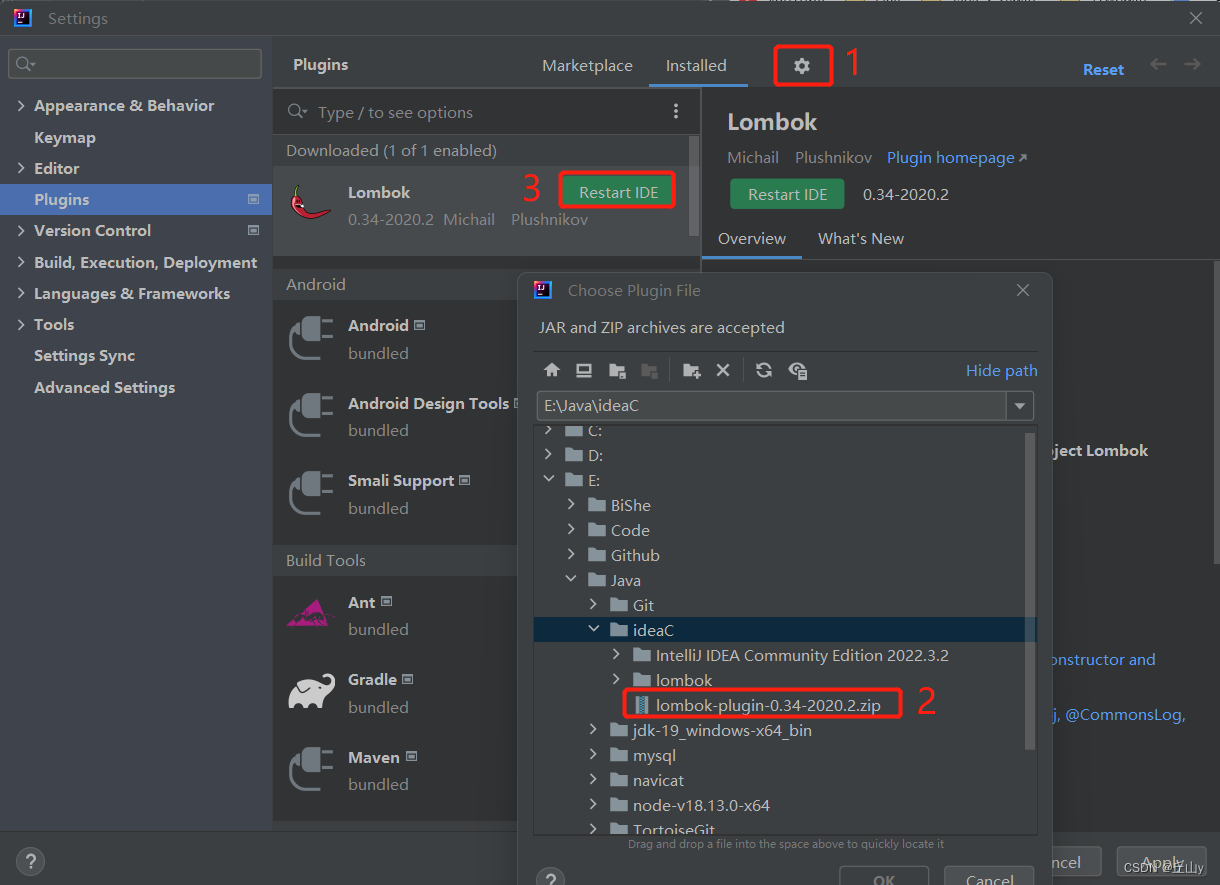Select the Android plugin plug icon

(310, 338)
